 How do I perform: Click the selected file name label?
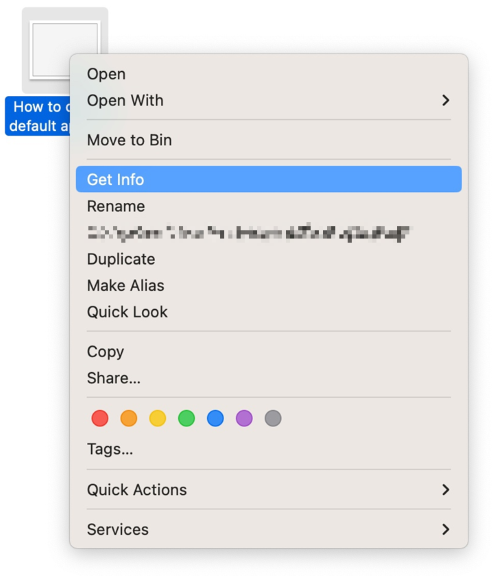pyautogui.click(x=37, y=116)
